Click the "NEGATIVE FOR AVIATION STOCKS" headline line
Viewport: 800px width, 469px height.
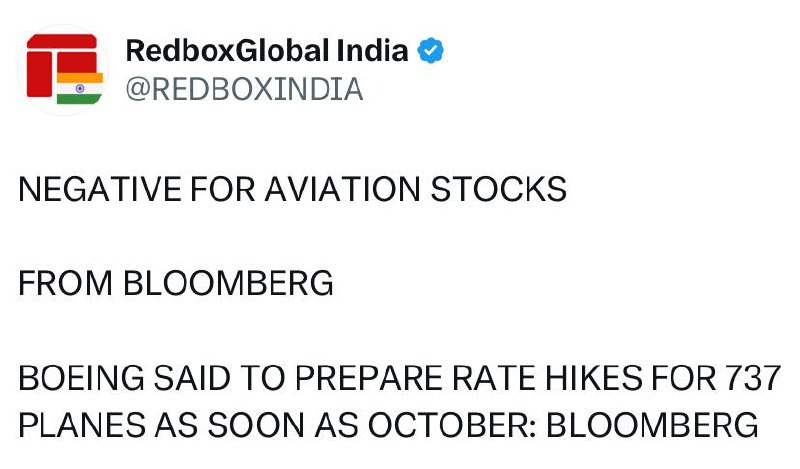(x=292, y=189)
